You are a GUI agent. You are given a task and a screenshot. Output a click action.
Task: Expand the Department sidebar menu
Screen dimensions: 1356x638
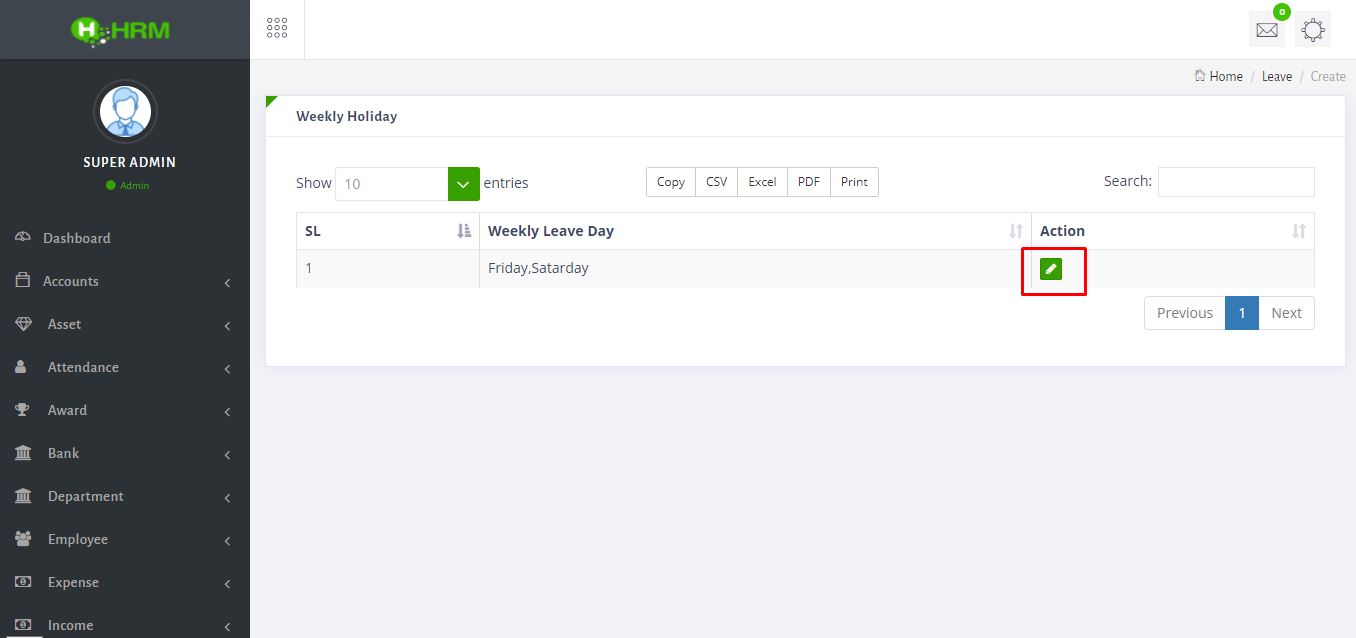(86, 495)
